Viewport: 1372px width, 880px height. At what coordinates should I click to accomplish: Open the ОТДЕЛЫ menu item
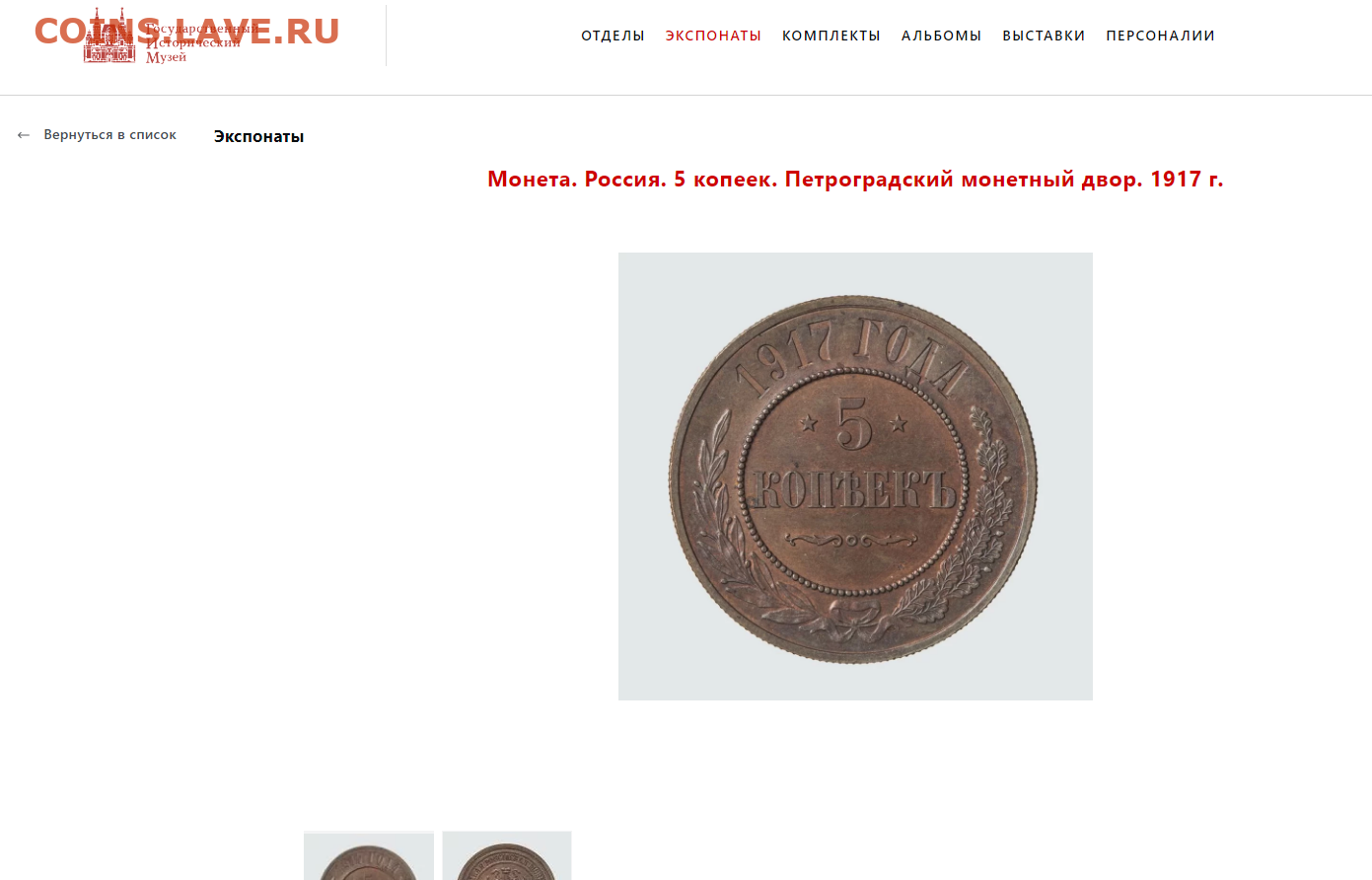click(x=613, y=36)
